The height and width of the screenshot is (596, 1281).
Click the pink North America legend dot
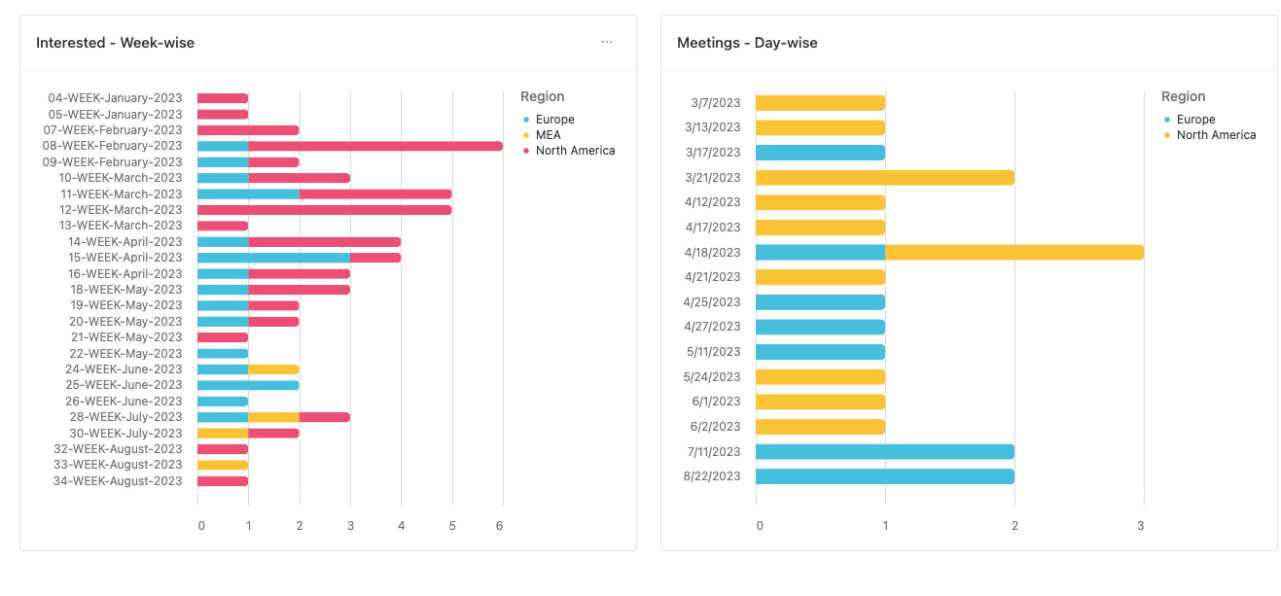(x=526, y=151)
